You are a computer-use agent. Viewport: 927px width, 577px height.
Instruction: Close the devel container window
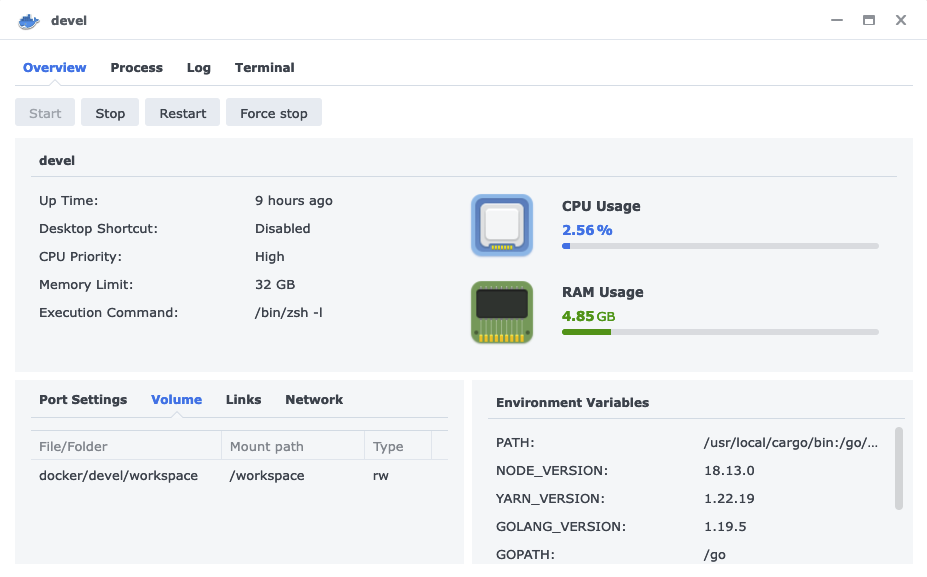click(900, 20)
